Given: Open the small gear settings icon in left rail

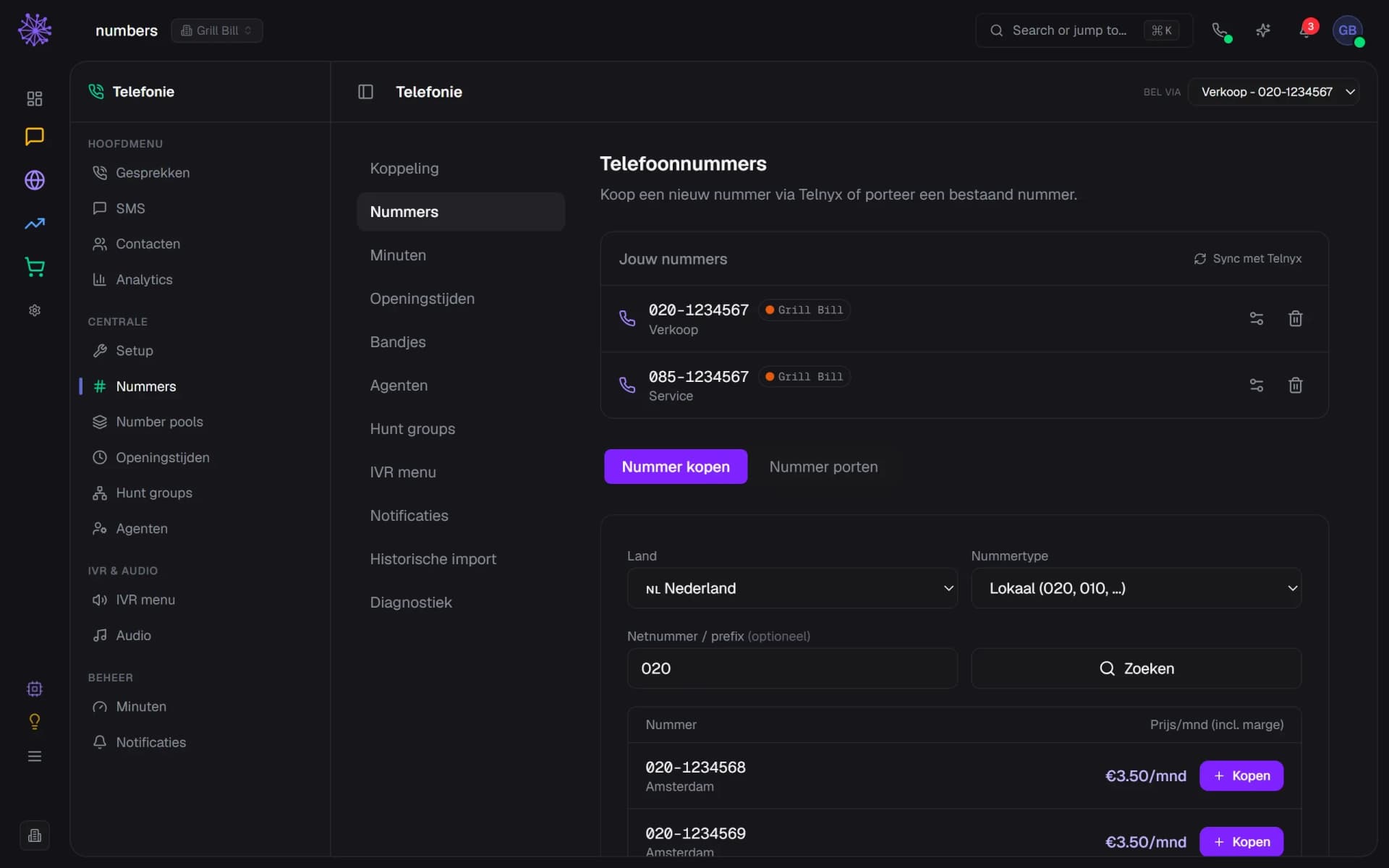Looking at the screenshot, I should pyautogui.click(x=35, y=310).
